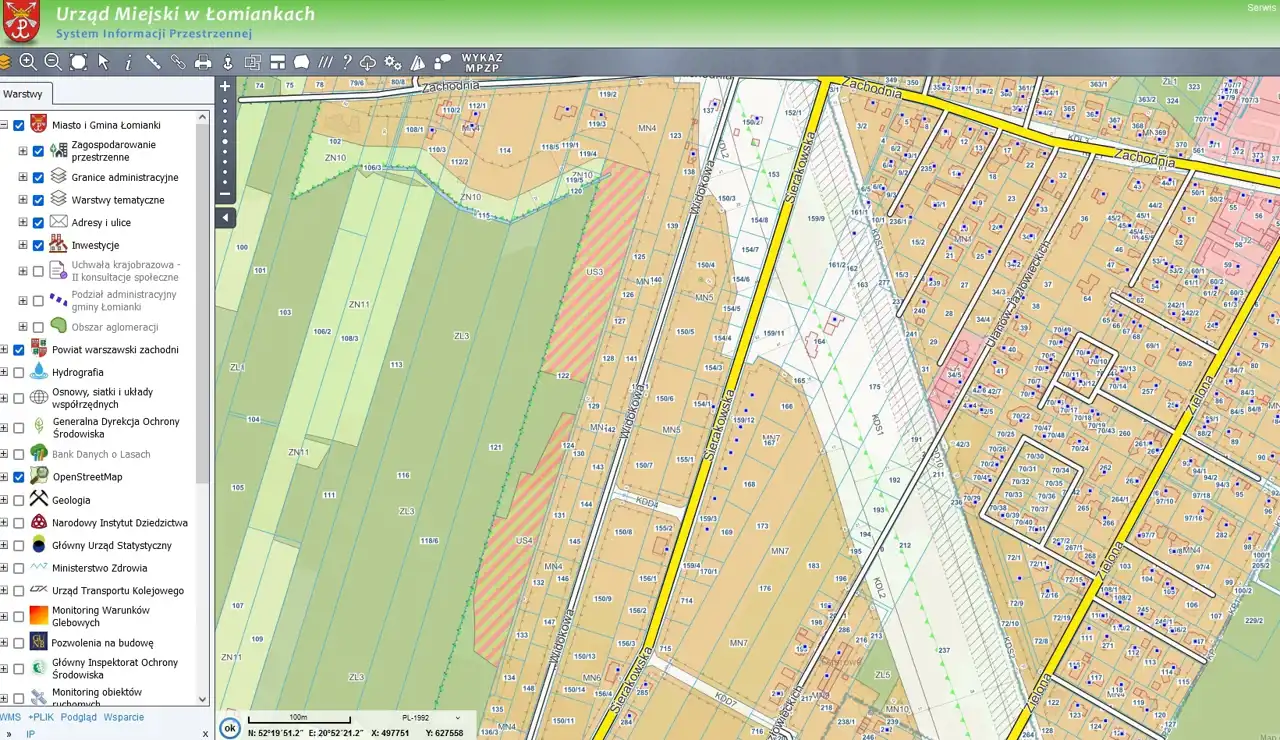Expand the Zagospodarowanie przestrzenne layer group
Screen dimensions: 1280x740
[x=23, y=151]
